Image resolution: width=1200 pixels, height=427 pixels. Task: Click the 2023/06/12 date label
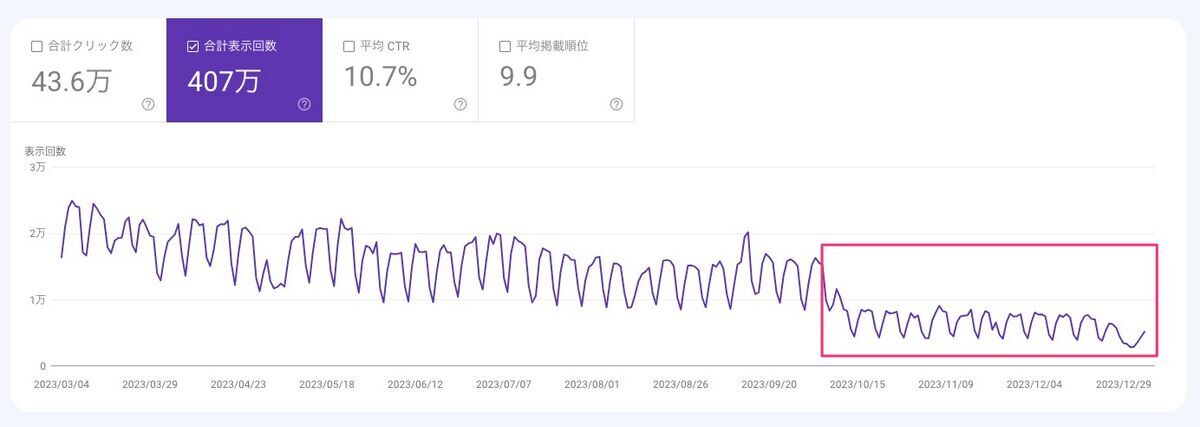pos(415,384)
